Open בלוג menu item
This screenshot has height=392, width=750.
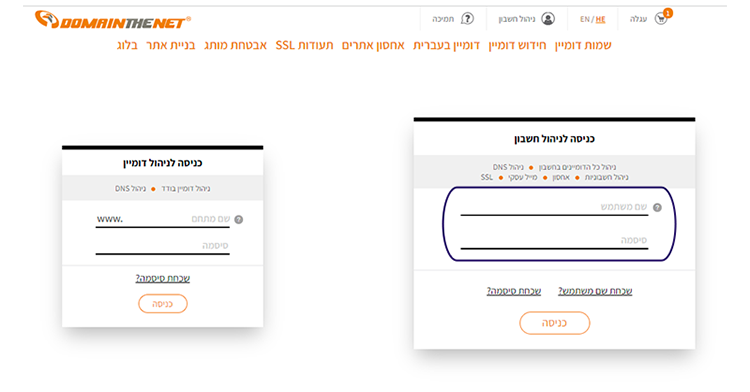(127, 45)
